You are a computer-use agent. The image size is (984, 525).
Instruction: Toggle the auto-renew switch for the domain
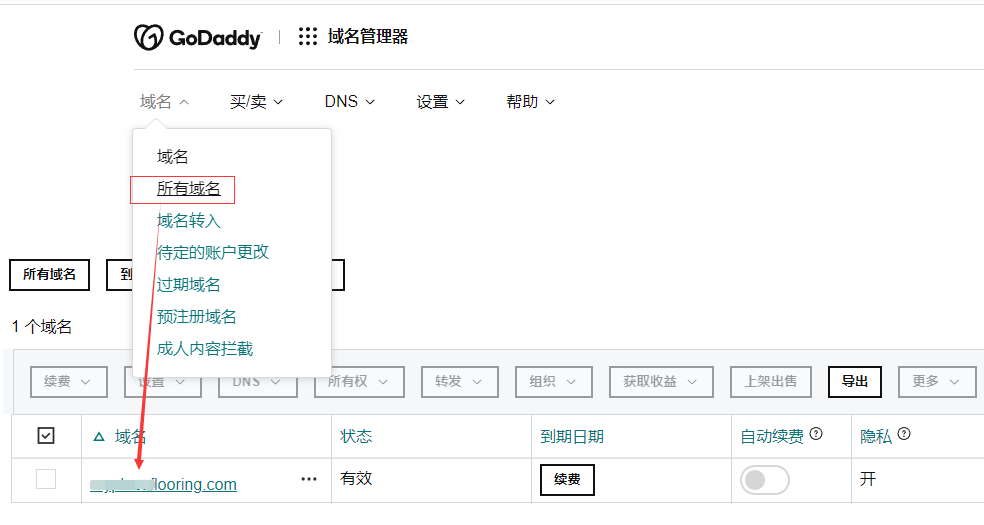(x=764, y=480)
